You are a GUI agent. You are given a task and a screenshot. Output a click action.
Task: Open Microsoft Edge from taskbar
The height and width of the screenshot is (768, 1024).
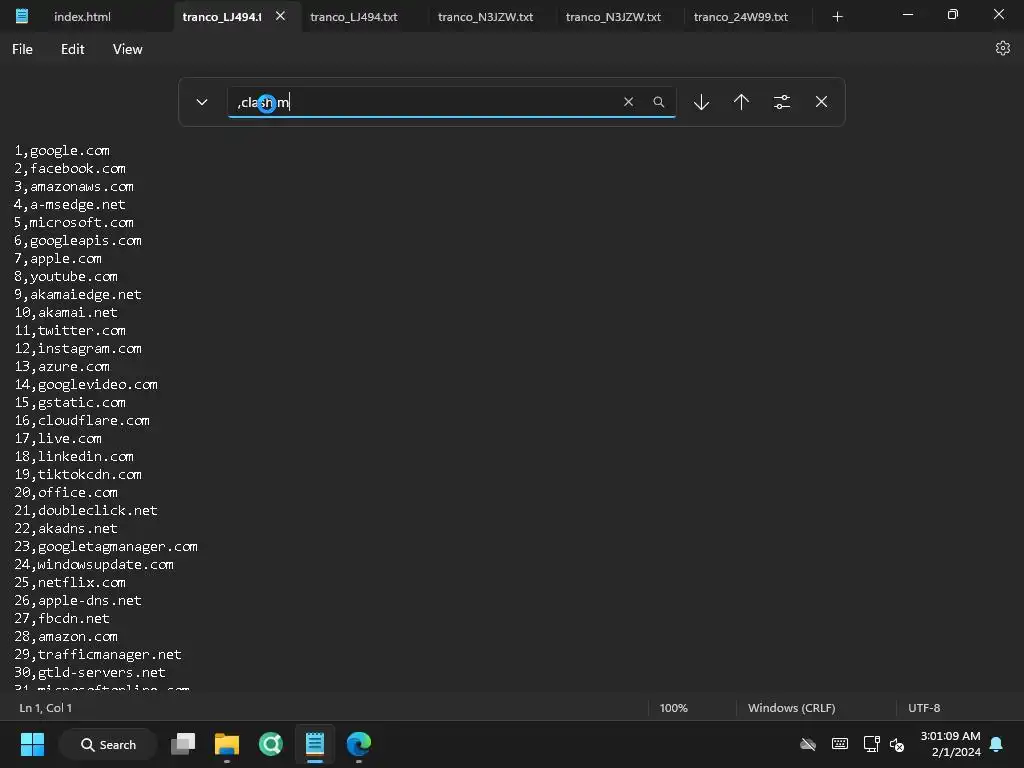point(359,744)
